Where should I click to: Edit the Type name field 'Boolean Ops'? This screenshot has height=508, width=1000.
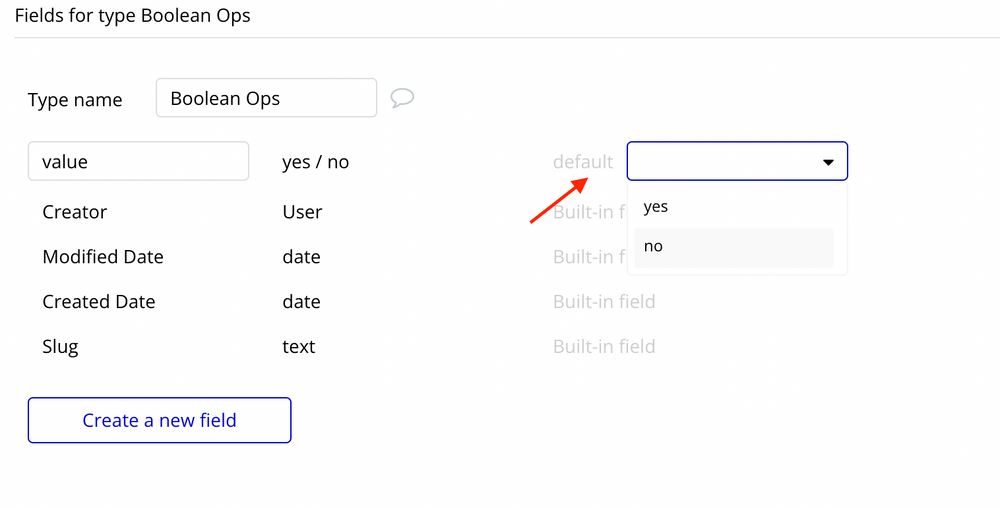click(266, 98)
